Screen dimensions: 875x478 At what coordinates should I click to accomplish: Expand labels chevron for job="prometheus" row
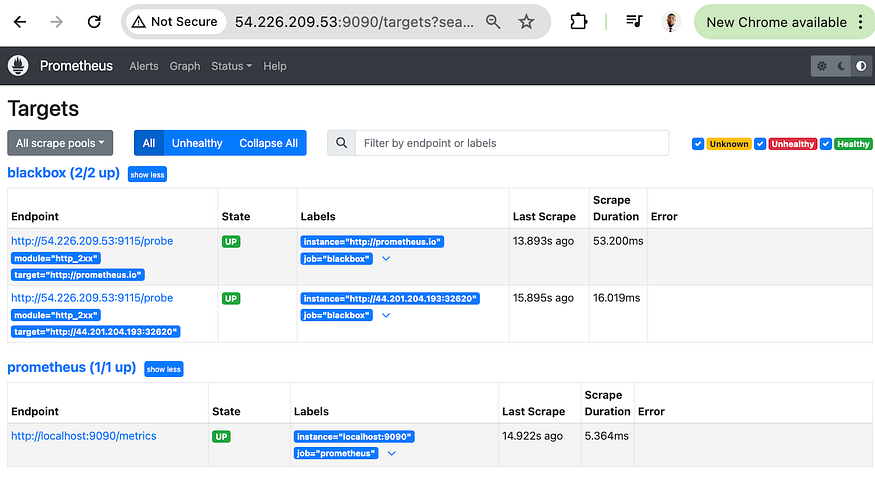392,453
